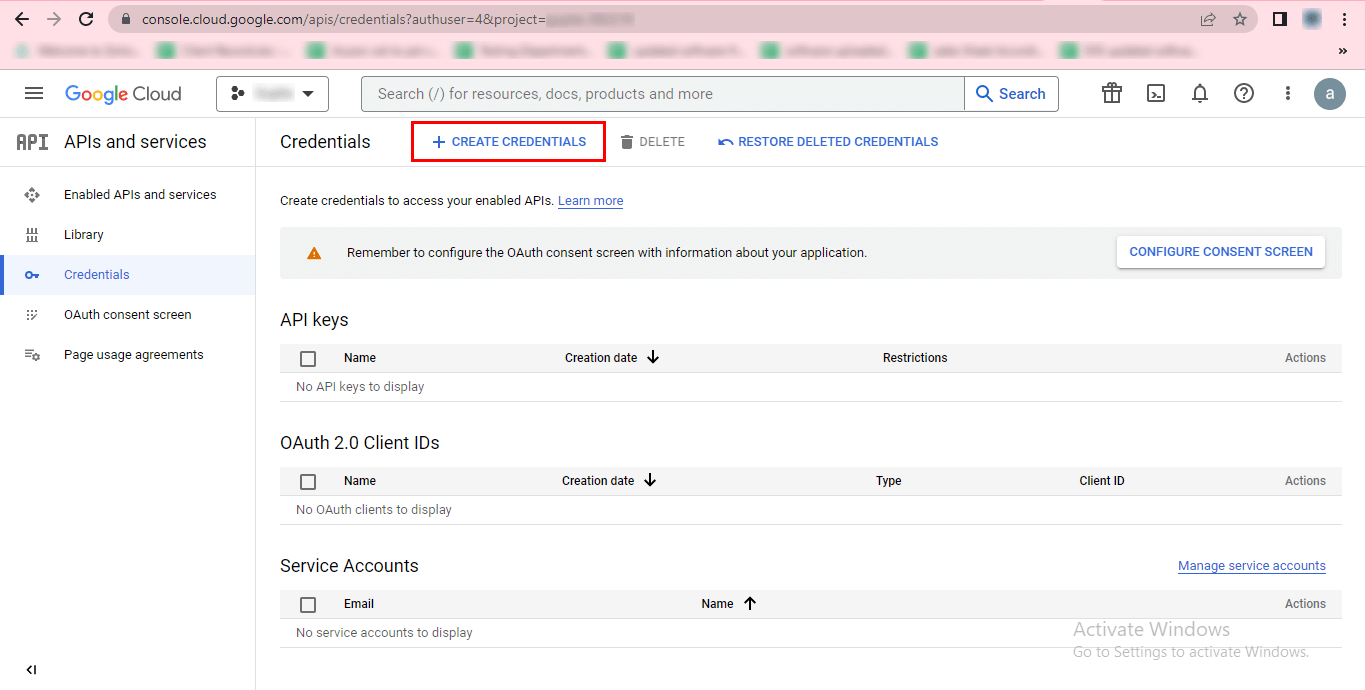Open the notifications bell

pyautogui.click(x=1200, y=94)
